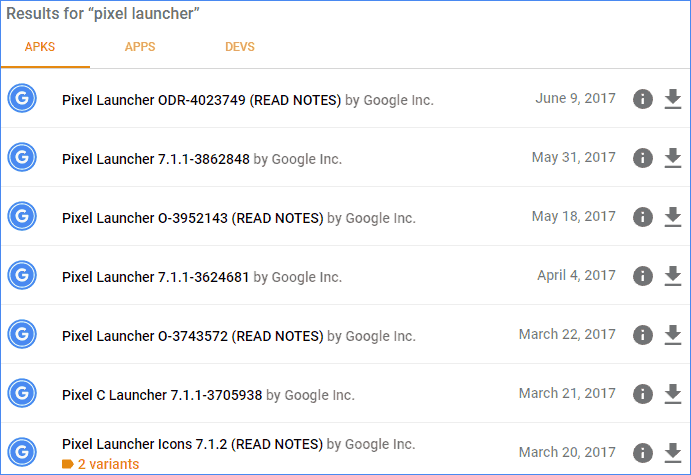Download Pixel Launcher 7.1.1-3624681 APK
Screen dimensions: 691x475
[672, 276]
